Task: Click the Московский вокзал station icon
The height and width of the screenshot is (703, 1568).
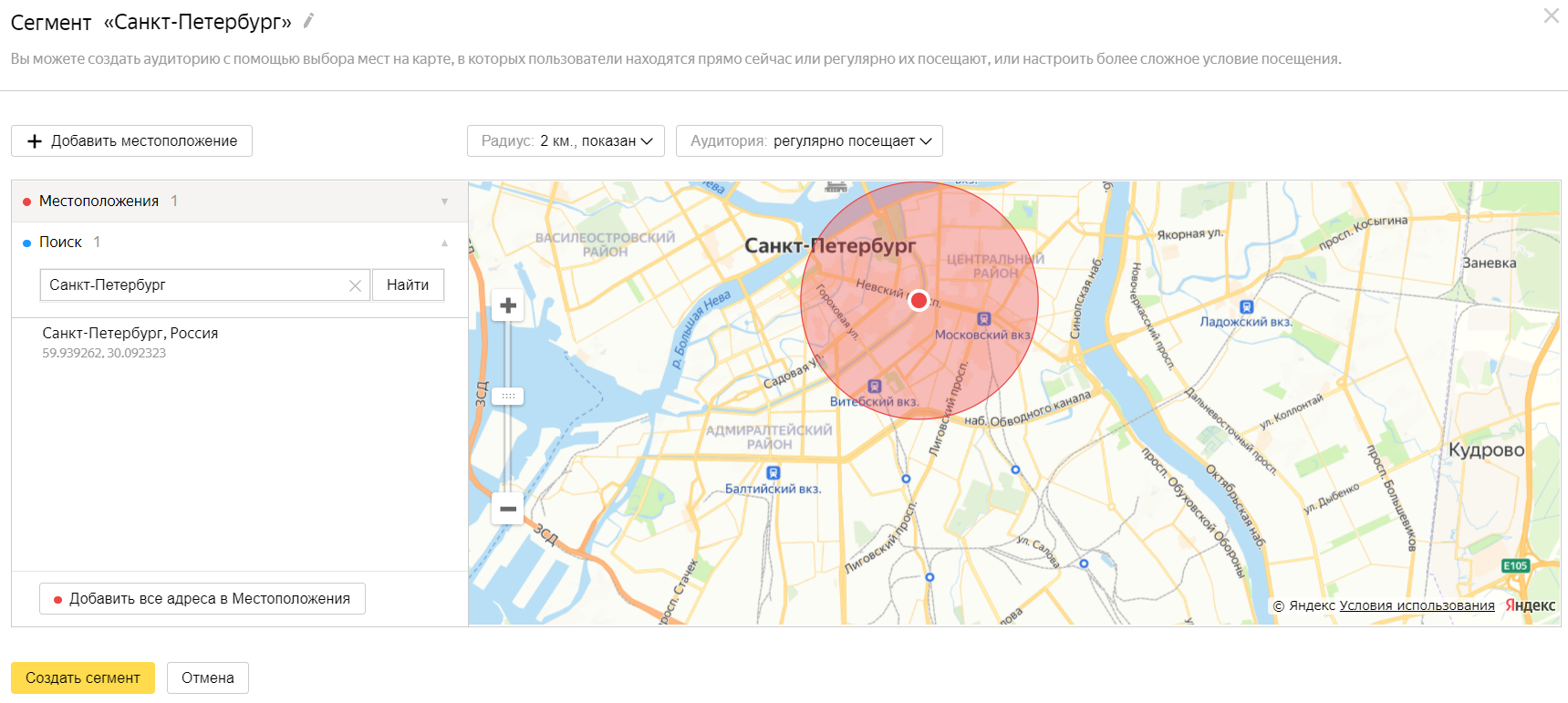Action: [983, 319]
